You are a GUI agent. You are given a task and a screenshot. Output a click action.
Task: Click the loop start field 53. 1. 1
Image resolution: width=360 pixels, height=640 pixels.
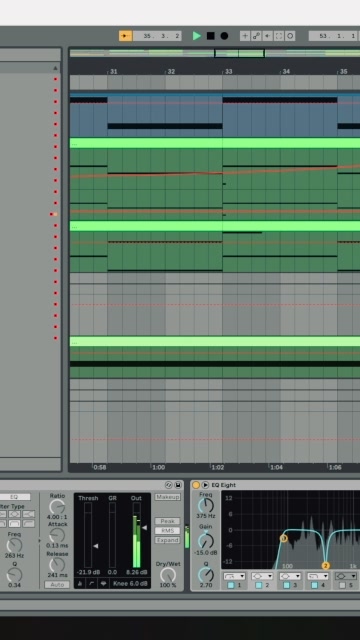[x=333, y=36]
